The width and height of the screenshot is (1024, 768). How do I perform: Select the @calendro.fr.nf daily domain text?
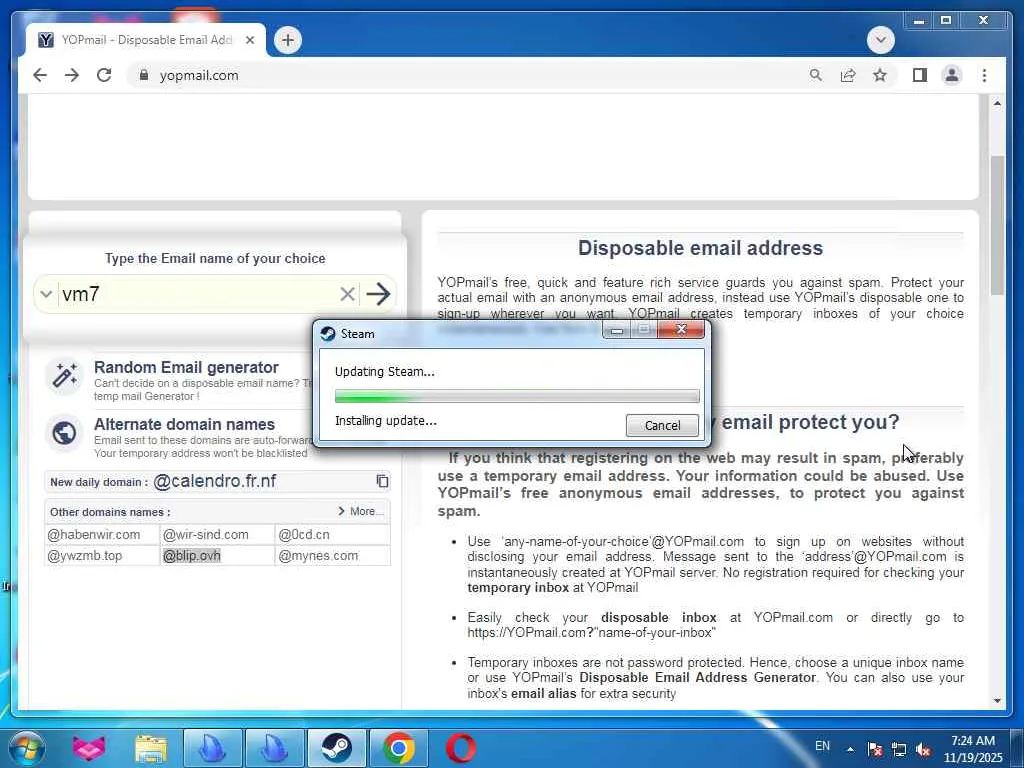[x=214, y=481]
